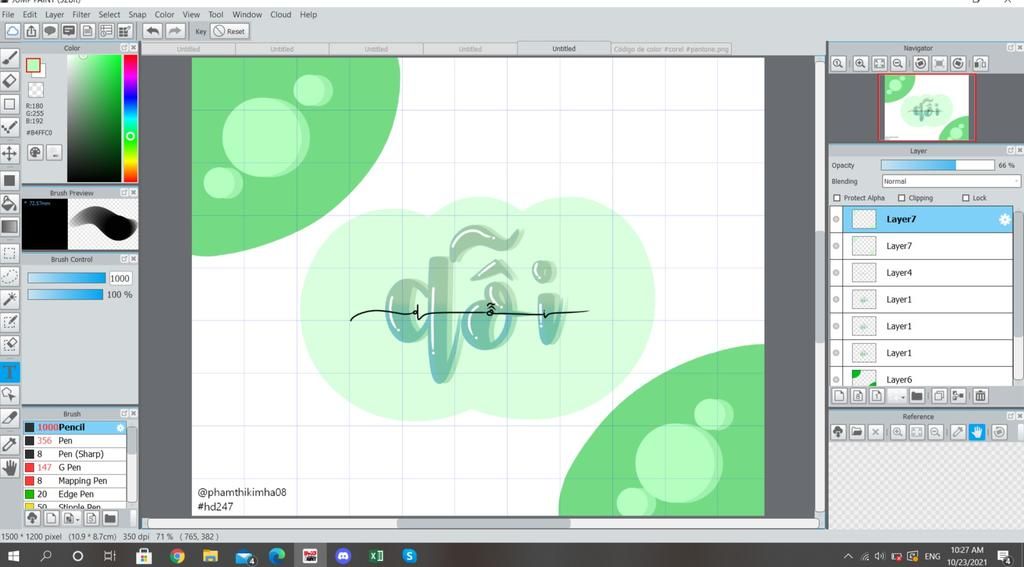This screenshot has height=567, width=1024.
Task: Add brush from cloud in Brush panel
Action: [x=32, y=518]
